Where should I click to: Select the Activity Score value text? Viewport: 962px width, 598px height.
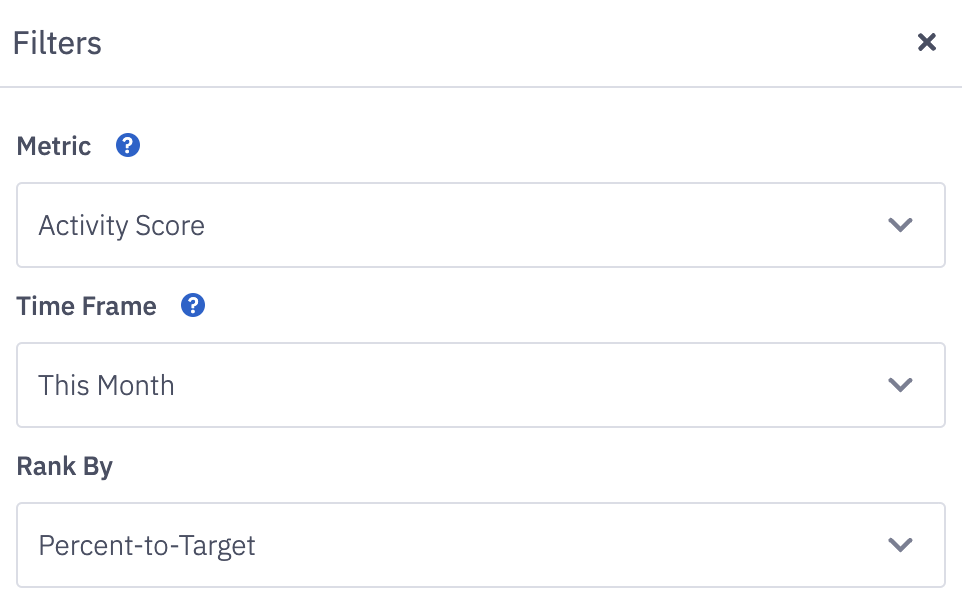pyautogui.click(x=121, y=226)
